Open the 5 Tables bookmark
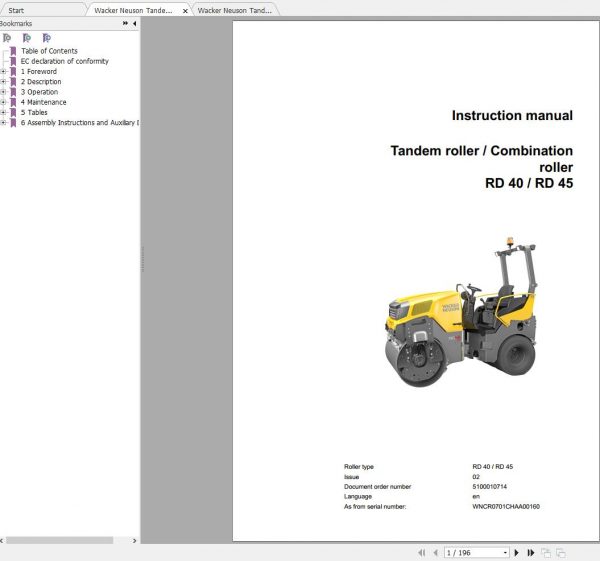Image resolution: width=600 pixels, height=561 pixels. click(x=34, y=113)
